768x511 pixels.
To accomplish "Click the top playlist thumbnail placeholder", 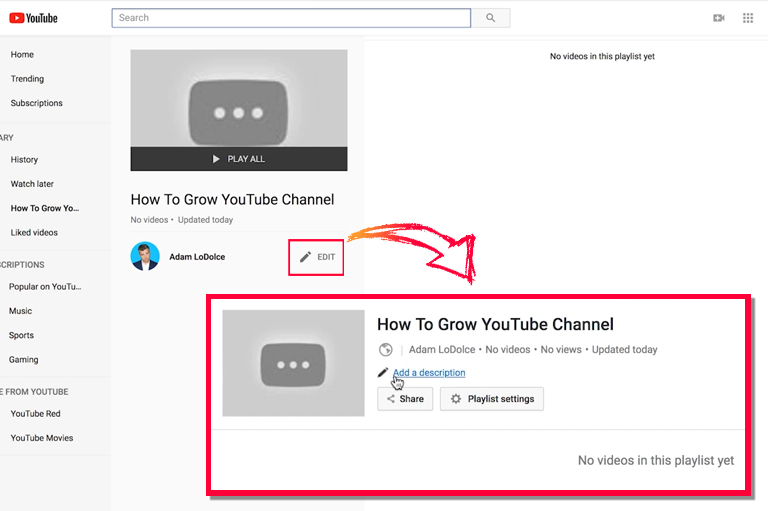I will [239, 98].
